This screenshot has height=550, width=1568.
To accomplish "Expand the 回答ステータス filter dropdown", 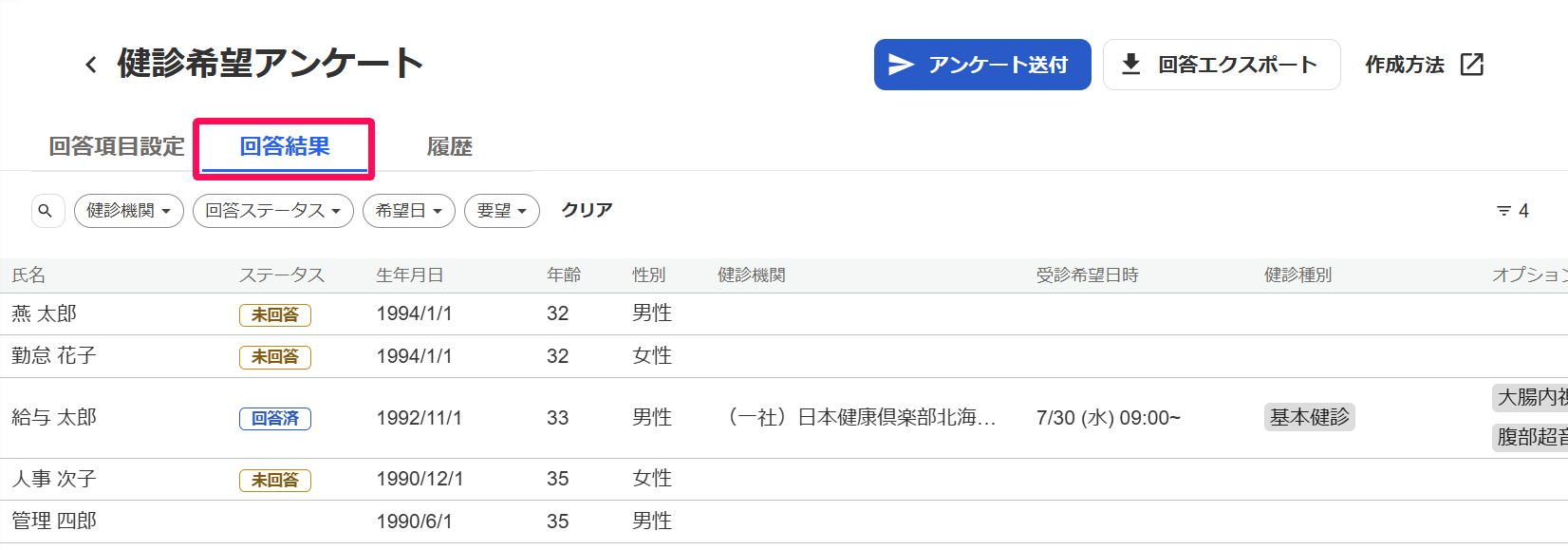I will click(x=273, y=211).
